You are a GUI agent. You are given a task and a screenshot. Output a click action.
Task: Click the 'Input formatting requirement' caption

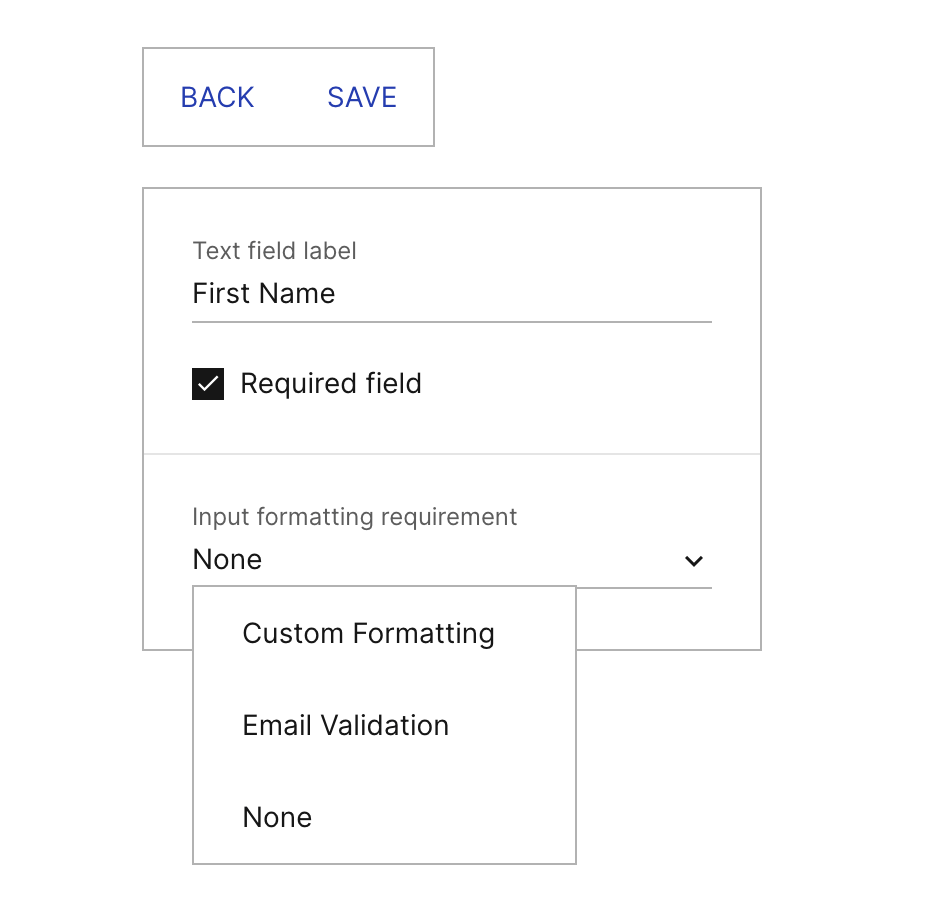tap(354, 517)
